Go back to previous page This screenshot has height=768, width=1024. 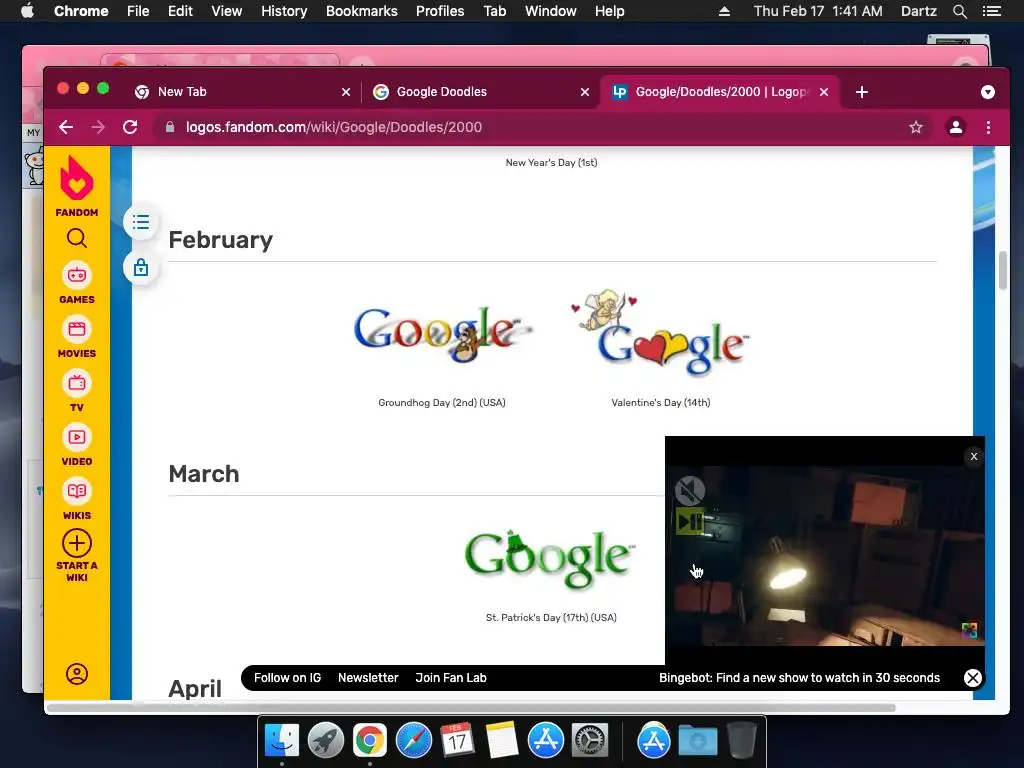[66, 127]
